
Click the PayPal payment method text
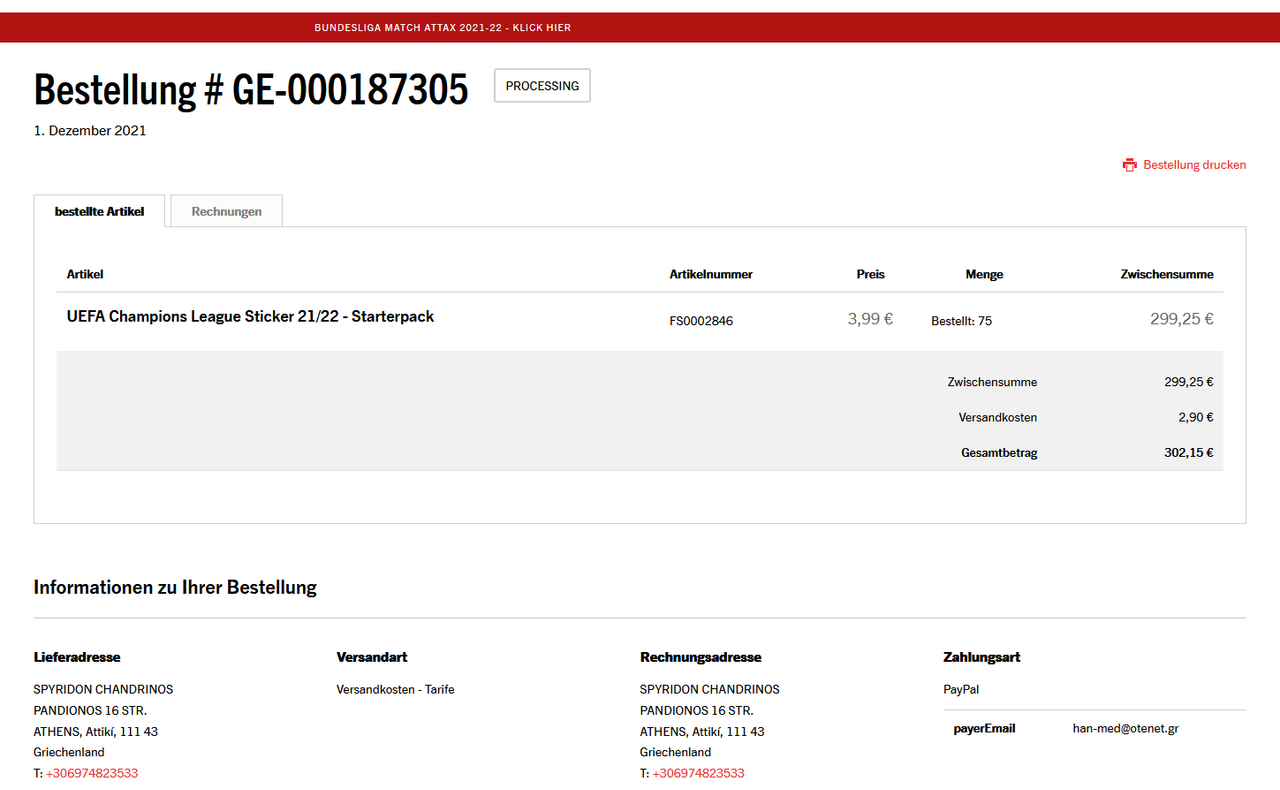[961, 689]
